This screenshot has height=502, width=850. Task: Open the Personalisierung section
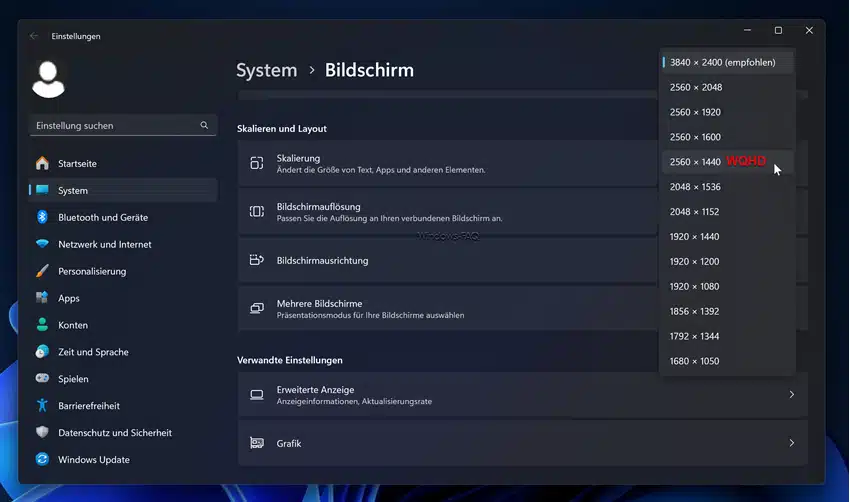pyautogui.click(x=123, y=271)
